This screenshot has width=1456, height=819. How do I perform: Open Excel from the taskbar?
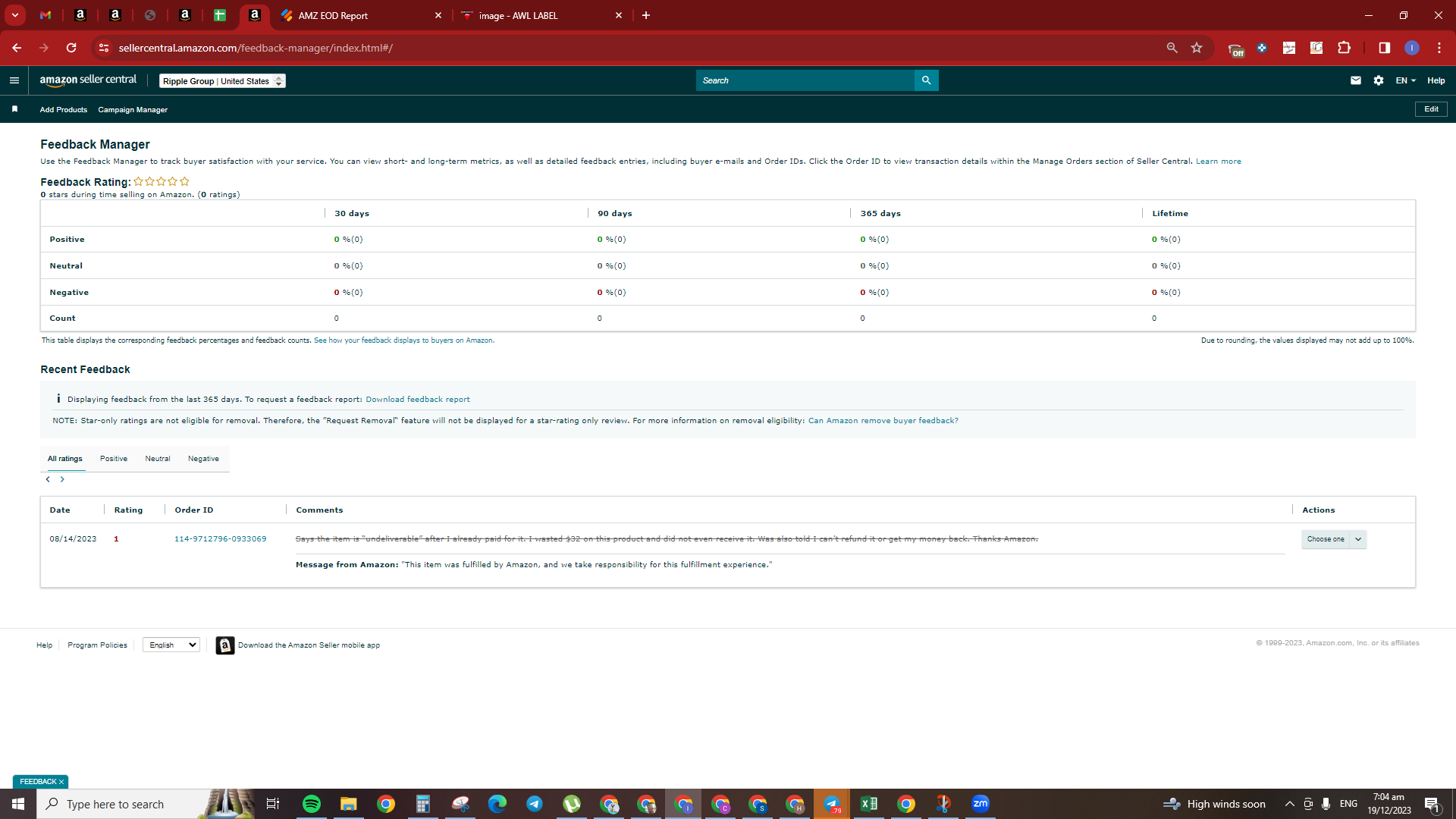[x=869, y=804]
